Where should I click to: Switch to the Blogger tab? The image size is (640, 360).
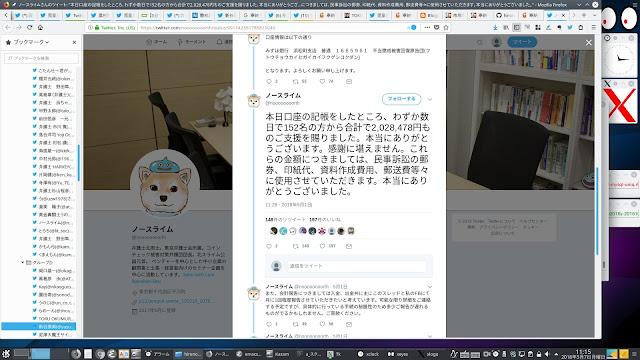pos(430,15)
